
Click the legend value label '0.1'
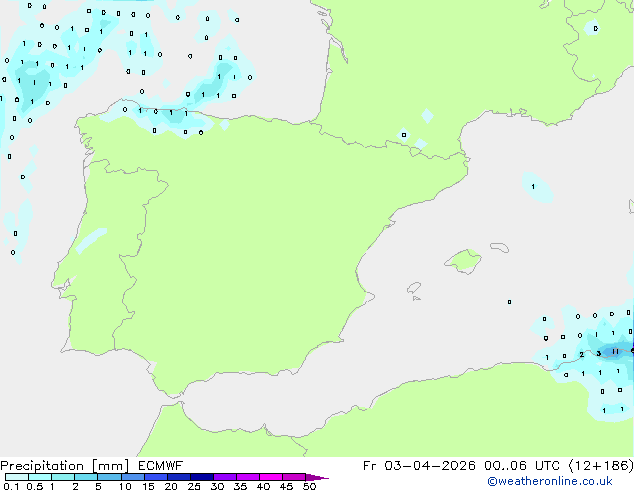click(x=11, y=486)
